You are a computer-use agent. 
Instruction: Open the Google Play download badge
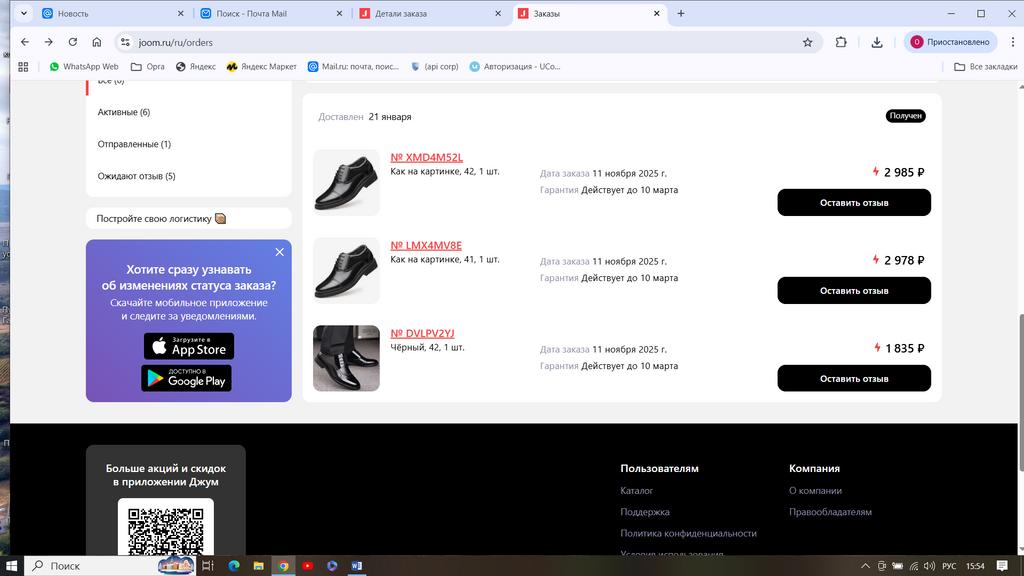tap(187, 378)
